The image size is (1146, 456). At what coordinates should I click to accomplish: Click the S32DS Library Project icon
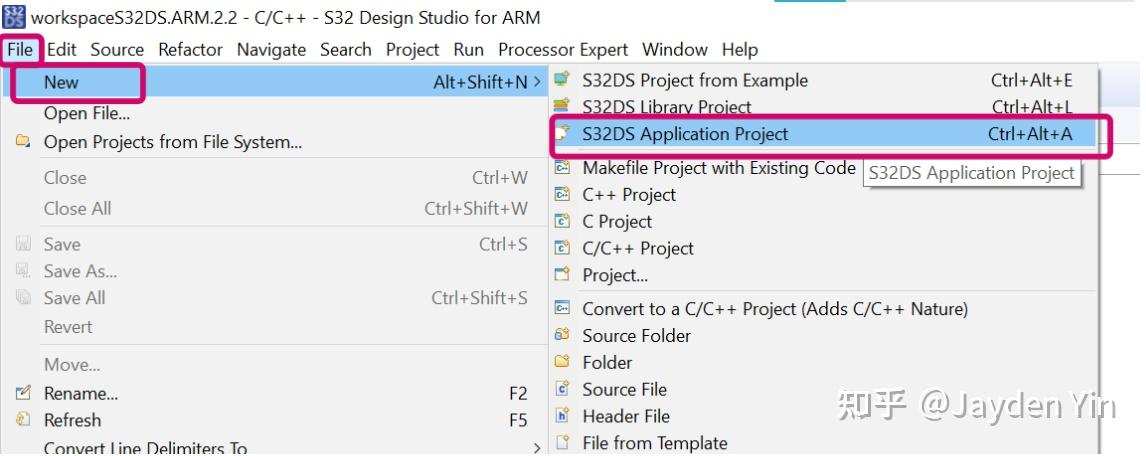click(x=562, y=107)
